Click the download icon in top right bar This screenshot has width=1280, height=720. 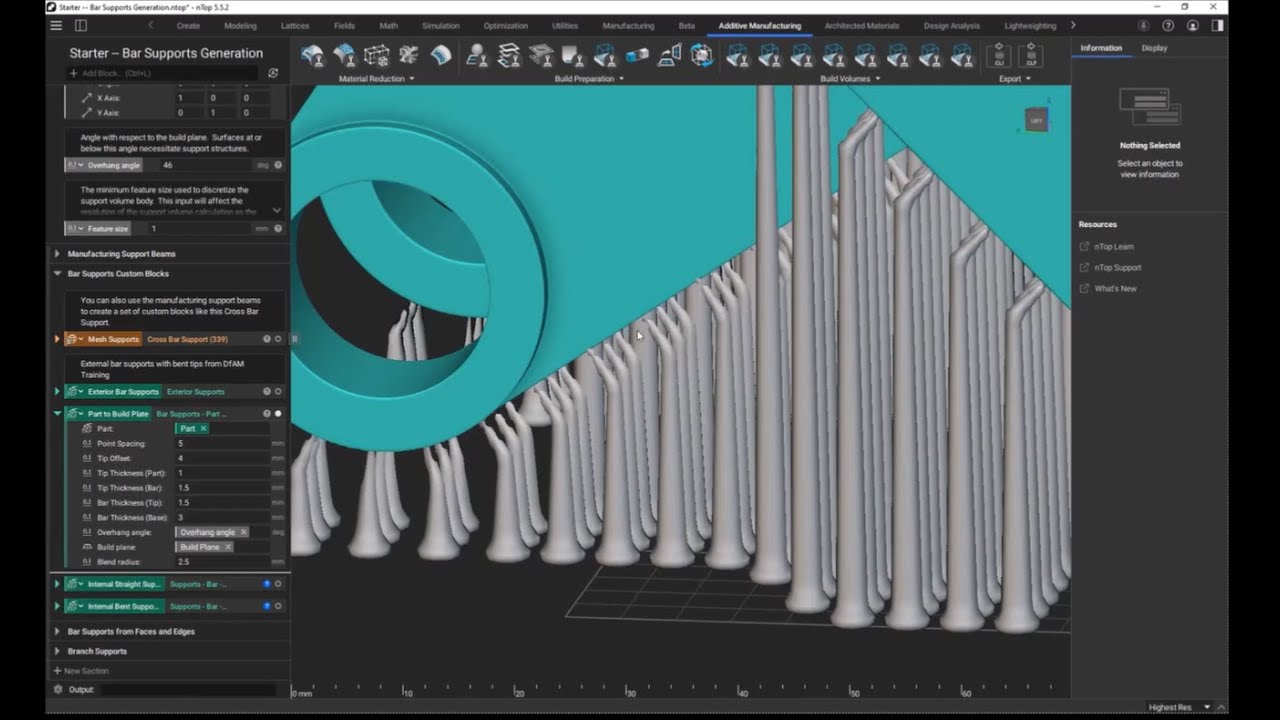pos(1144,25)
